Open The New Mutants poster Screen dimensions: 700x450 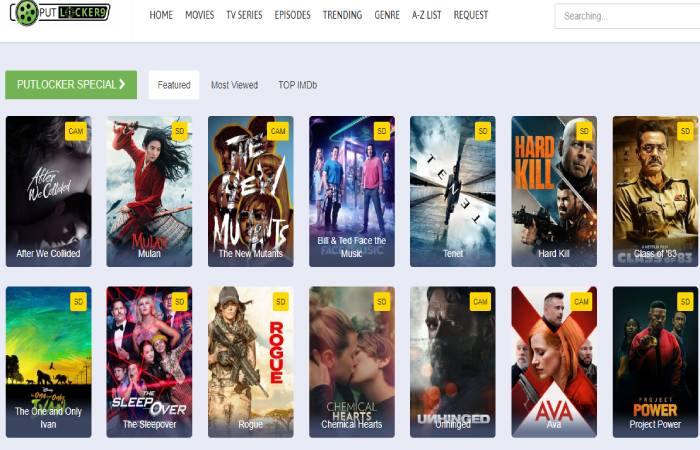point(250,192)
